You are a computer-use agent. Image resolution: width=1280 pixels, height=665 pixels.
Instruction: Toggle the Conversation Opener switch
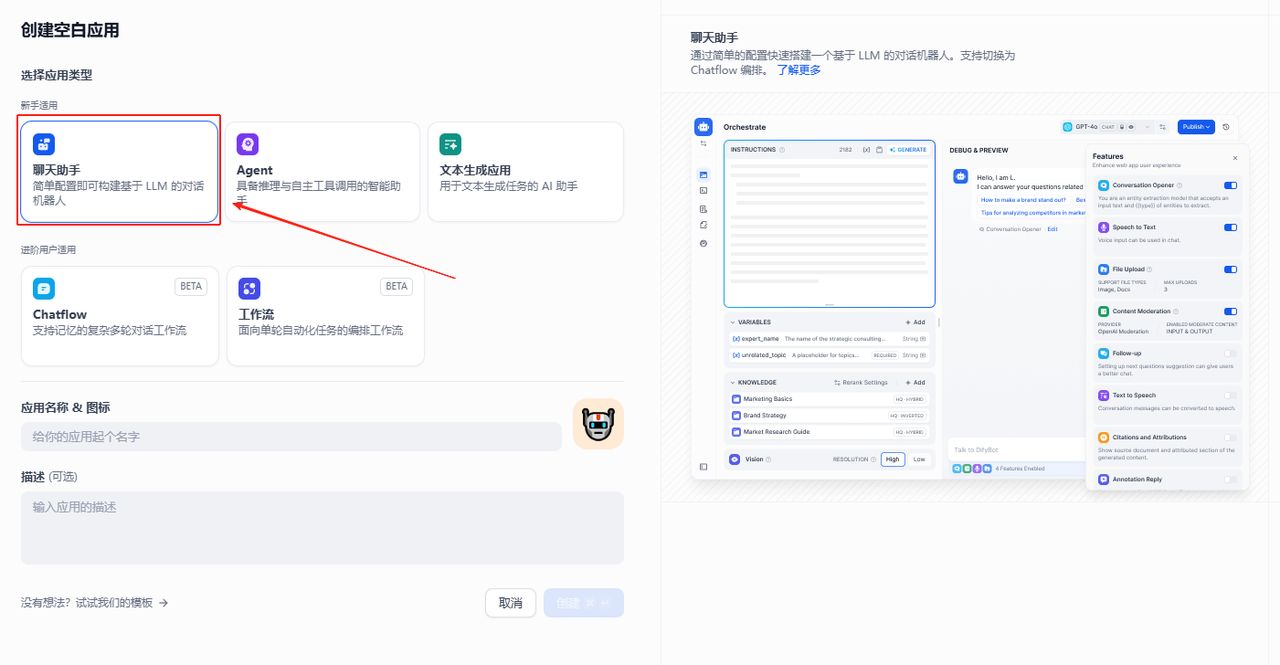pyautogui.click(x=1230, y=186)
